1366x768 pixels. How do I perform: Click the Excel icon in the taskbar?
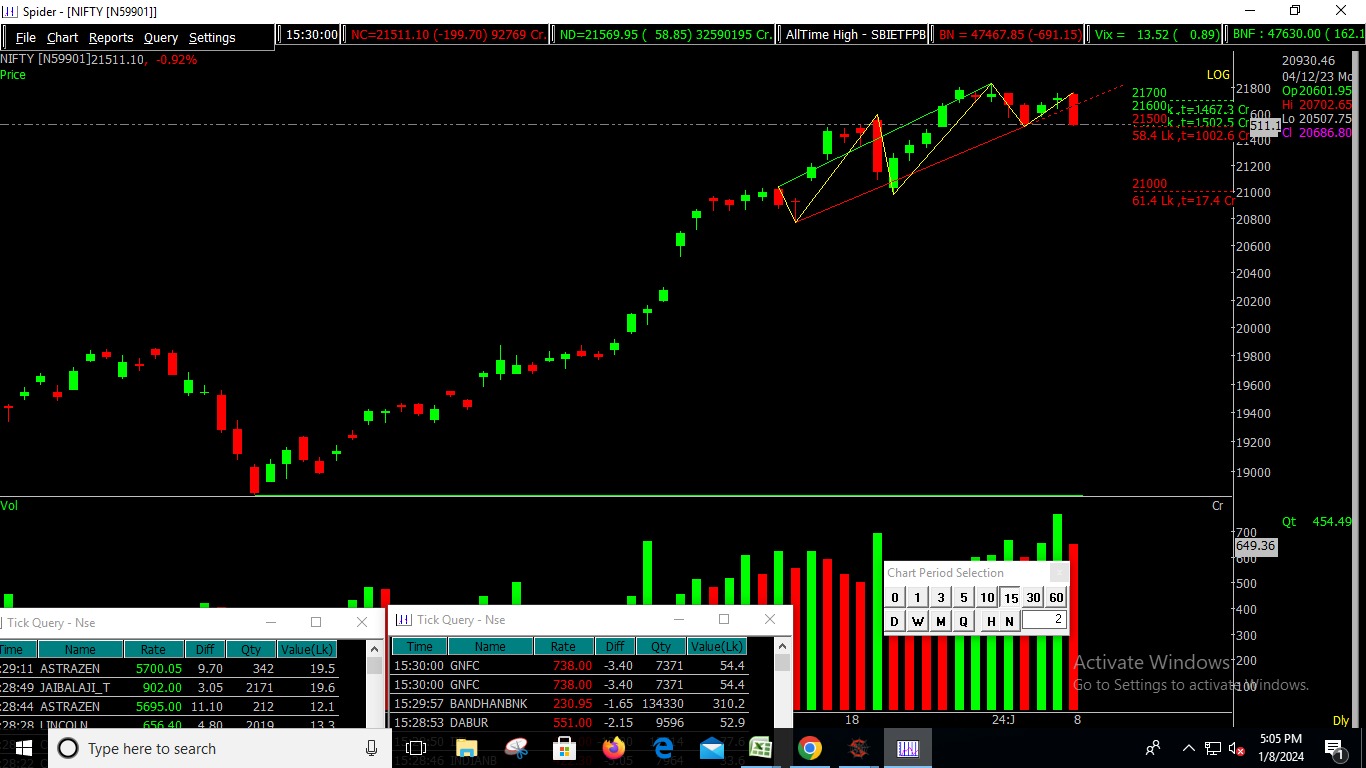pos(760,748)
